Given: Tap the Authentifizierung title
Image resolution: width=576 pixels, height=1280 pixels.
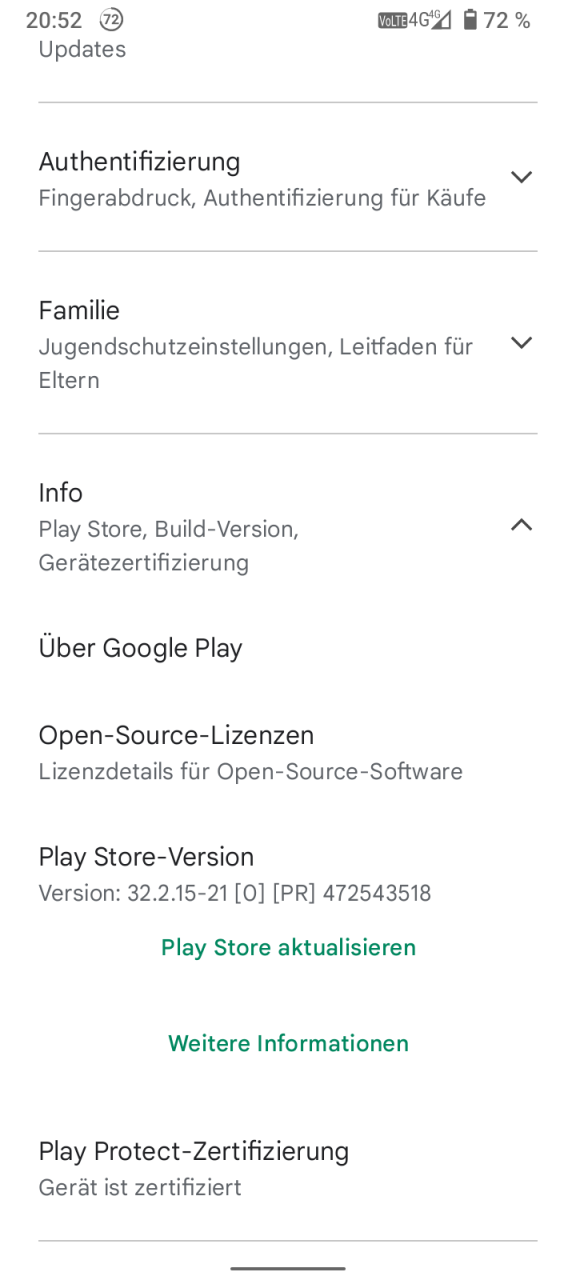Looking at the screenshot, I should [139, 162].
